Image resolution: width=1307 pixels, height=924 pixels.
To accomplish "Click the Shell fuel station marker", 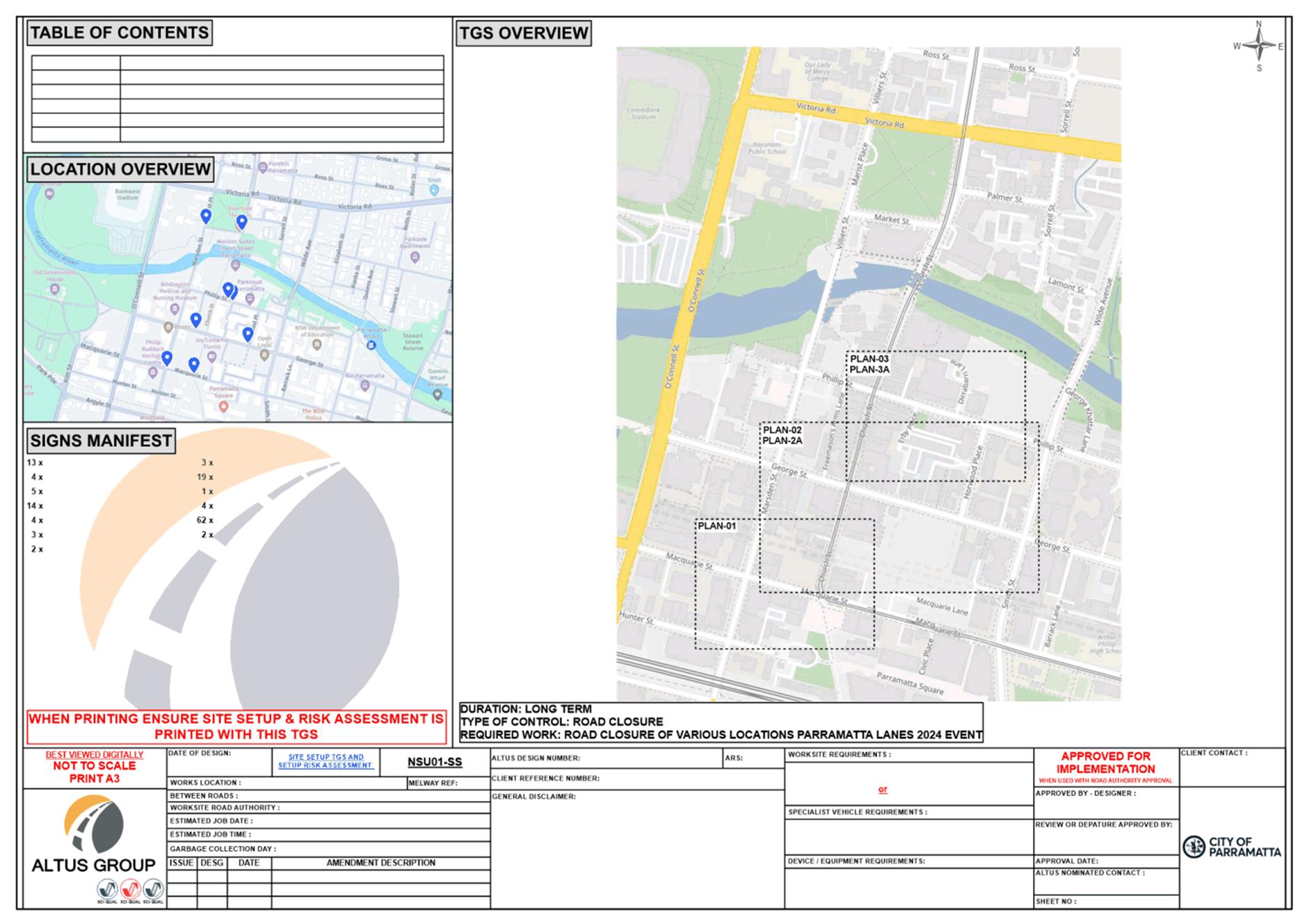I will [x=434, y=189].
